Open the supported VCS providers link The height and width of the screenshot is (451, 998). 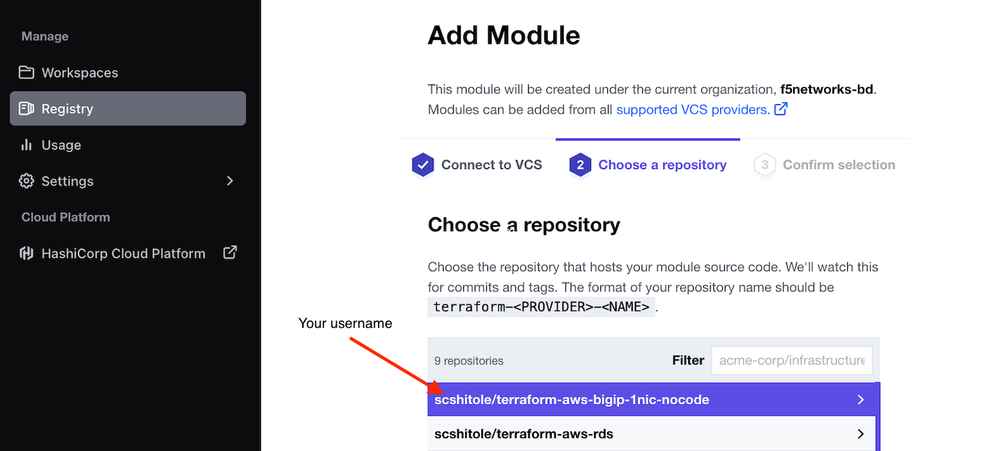(x=692, y=109)
